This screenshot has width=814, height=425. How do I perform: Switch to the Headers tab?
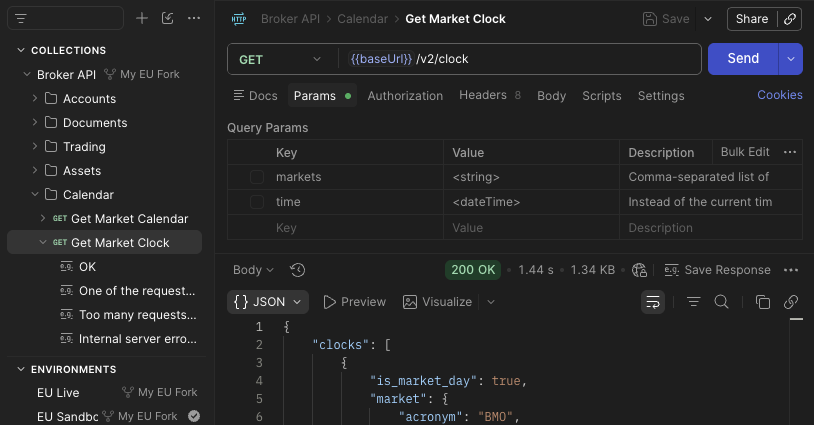[x=490, y=95]
